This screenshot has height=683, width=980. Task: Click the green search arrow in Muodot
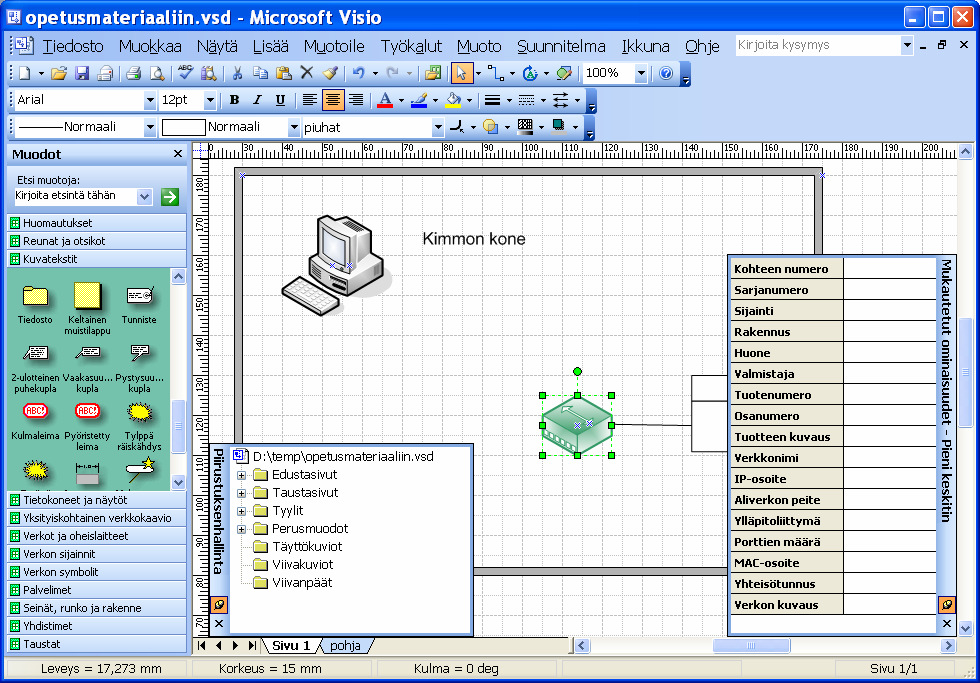(x=170, y=197)
